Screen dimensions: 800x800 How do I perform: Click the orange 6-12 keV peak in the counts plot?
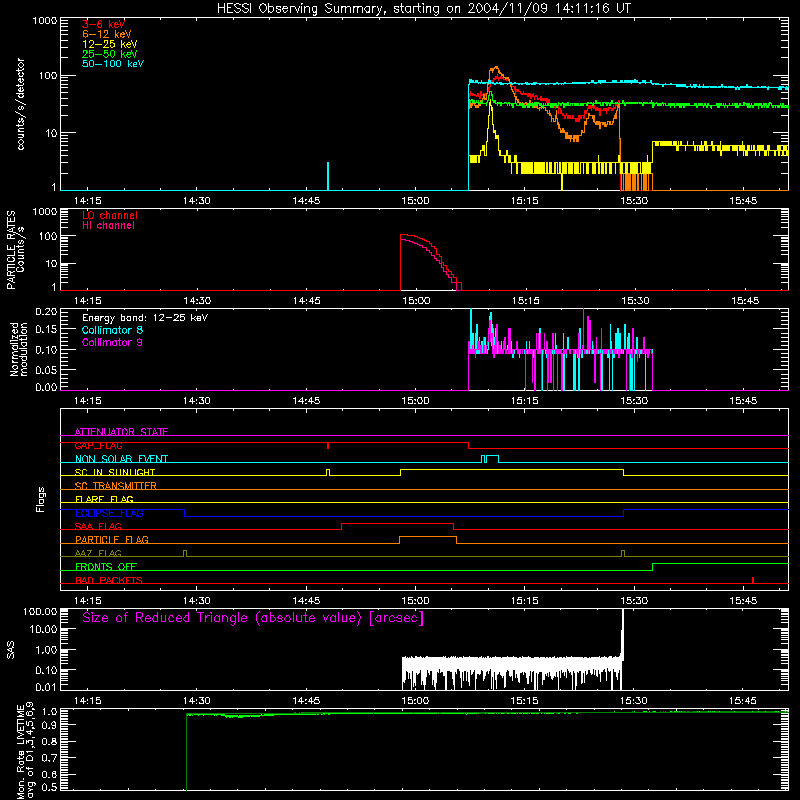pyautogui.click(x=495, y=69)
